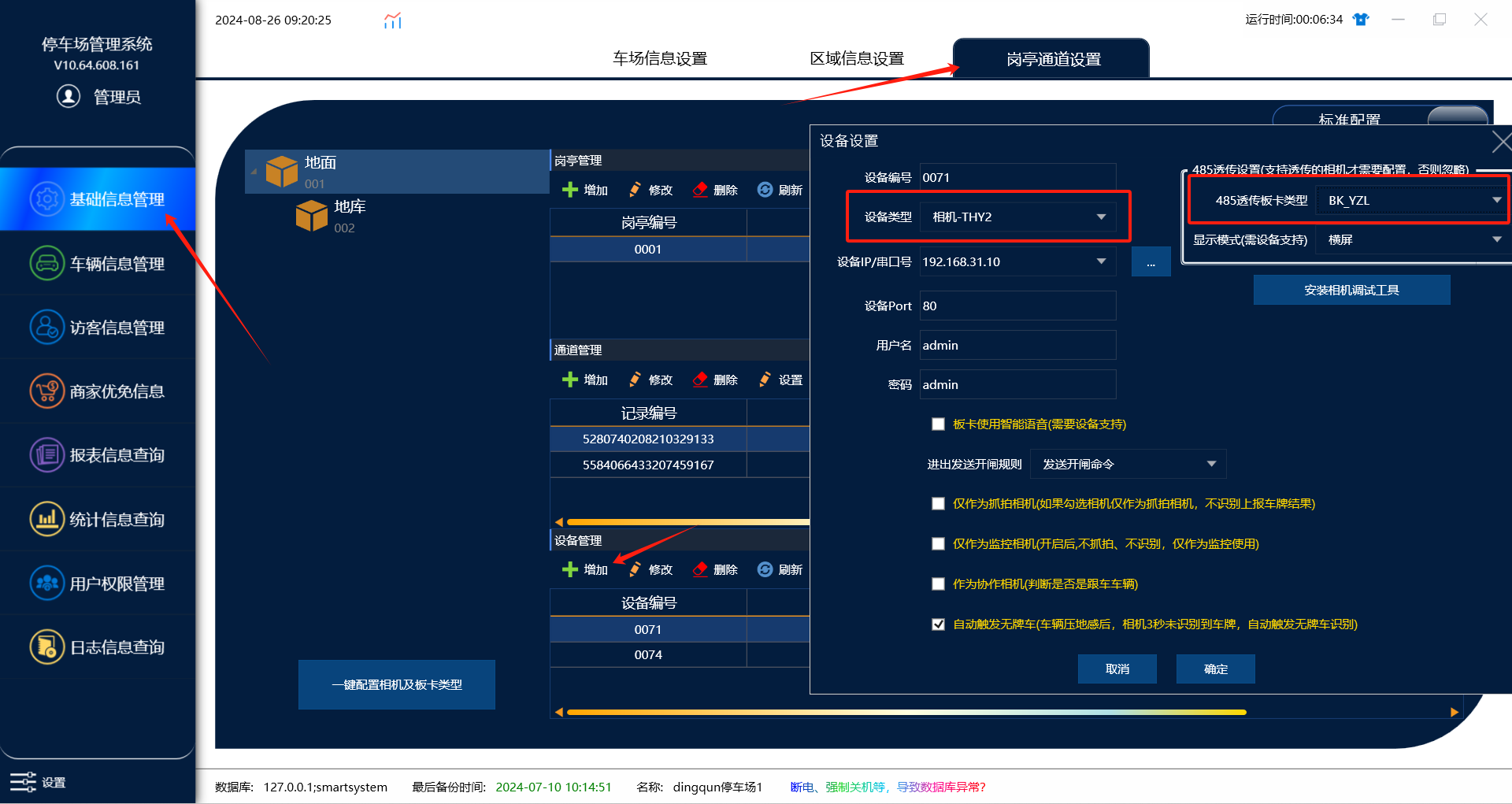
Task: Open 进出发送开闸规则 dropdown
Action: click(1128, 464)
